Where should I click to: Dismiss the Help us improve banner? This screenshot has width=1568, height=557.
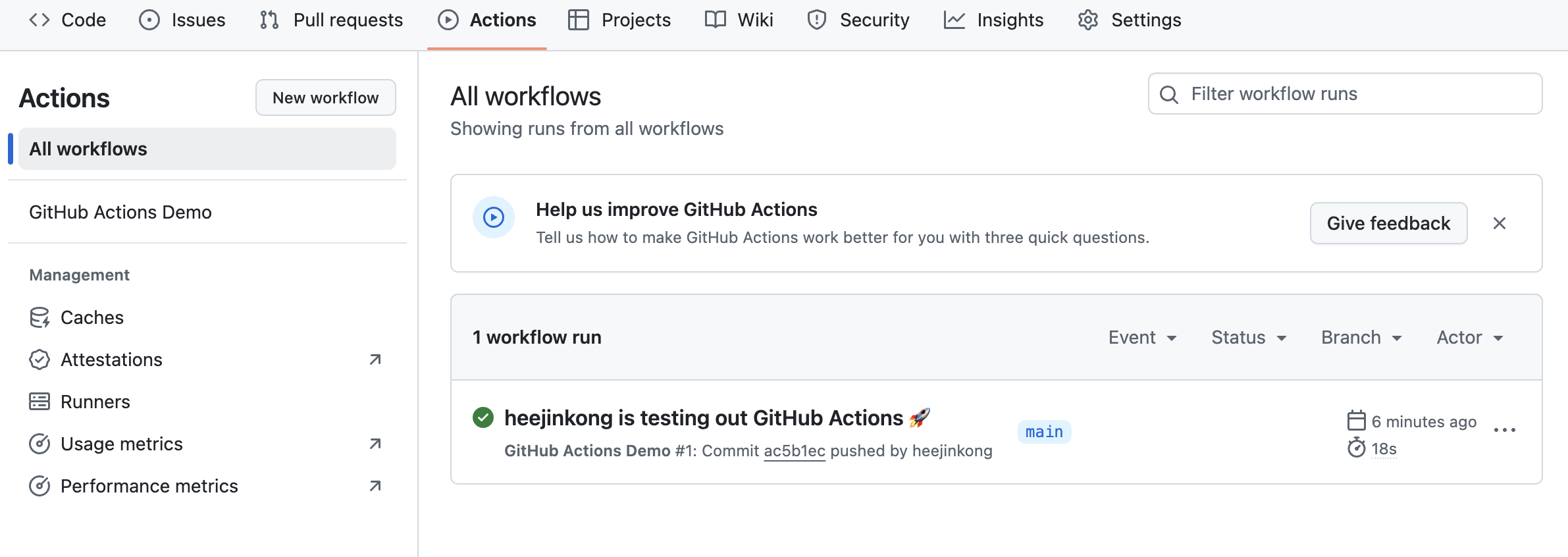tap(1500, 223)
